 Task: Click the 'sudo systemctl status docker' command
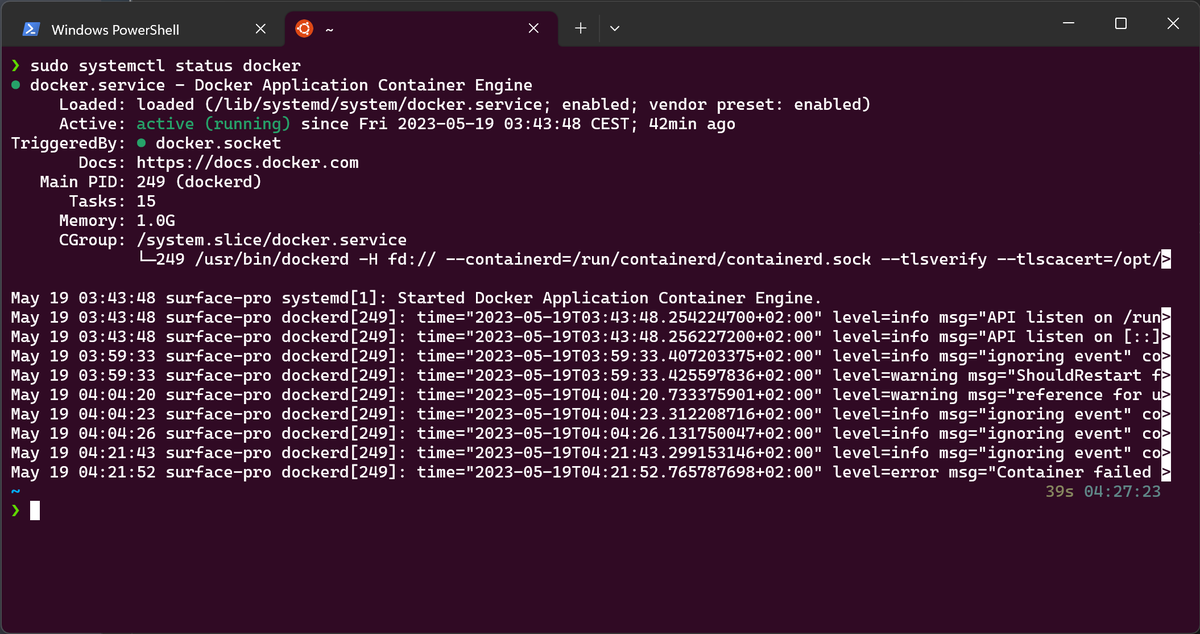(x=165, y=66)
